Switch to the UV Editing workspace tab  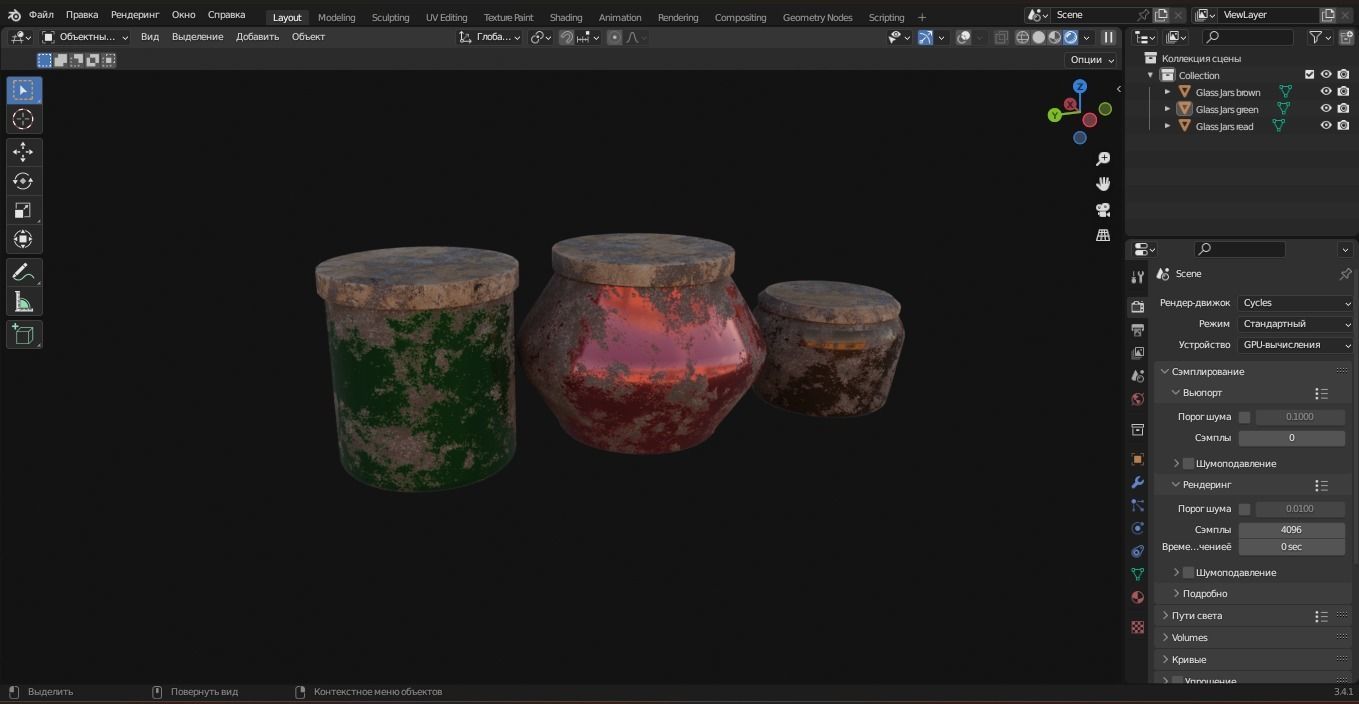[x=446, y=17]
